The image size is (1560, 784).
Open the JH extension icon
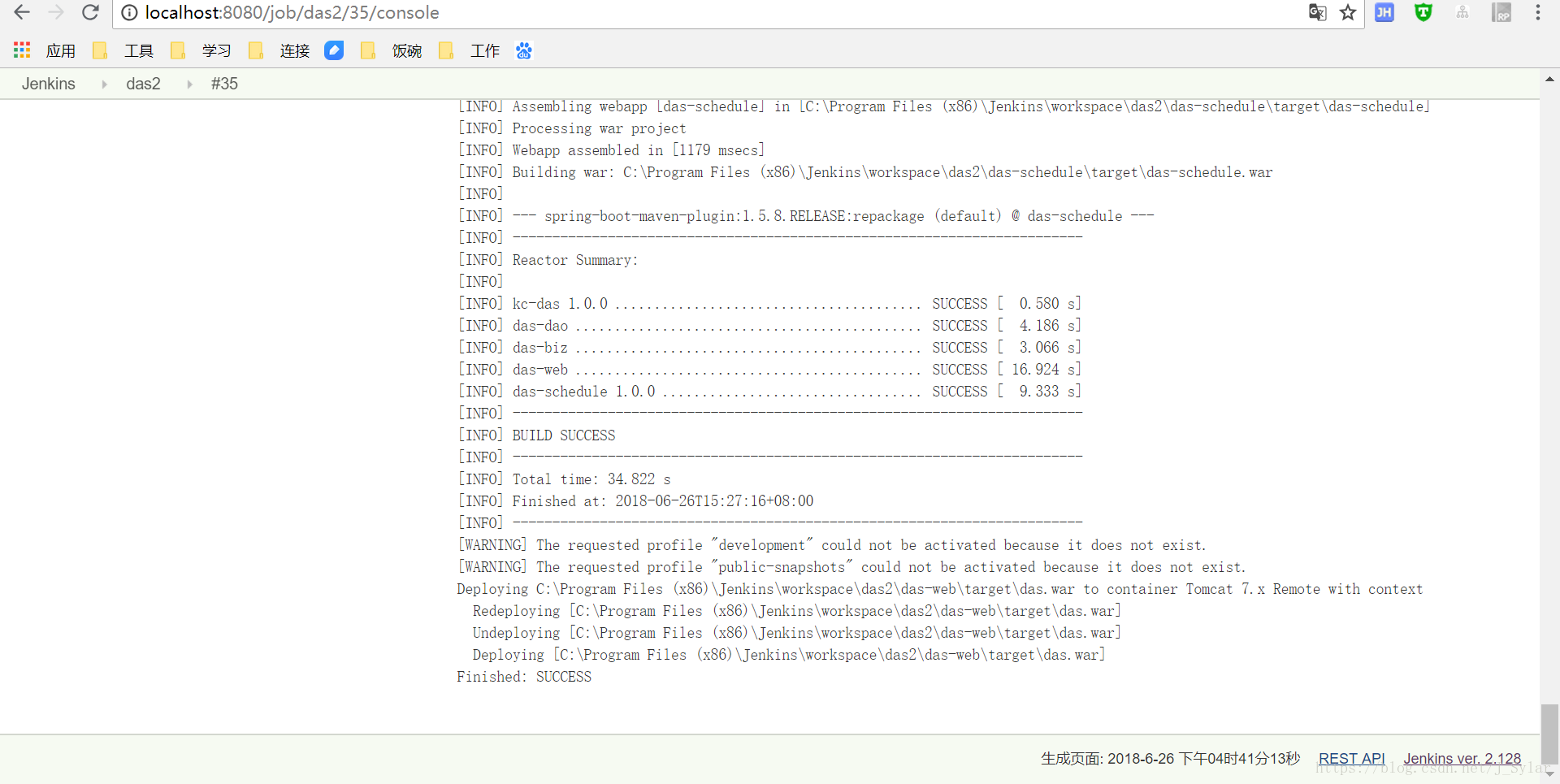(x=1384, y=12)
